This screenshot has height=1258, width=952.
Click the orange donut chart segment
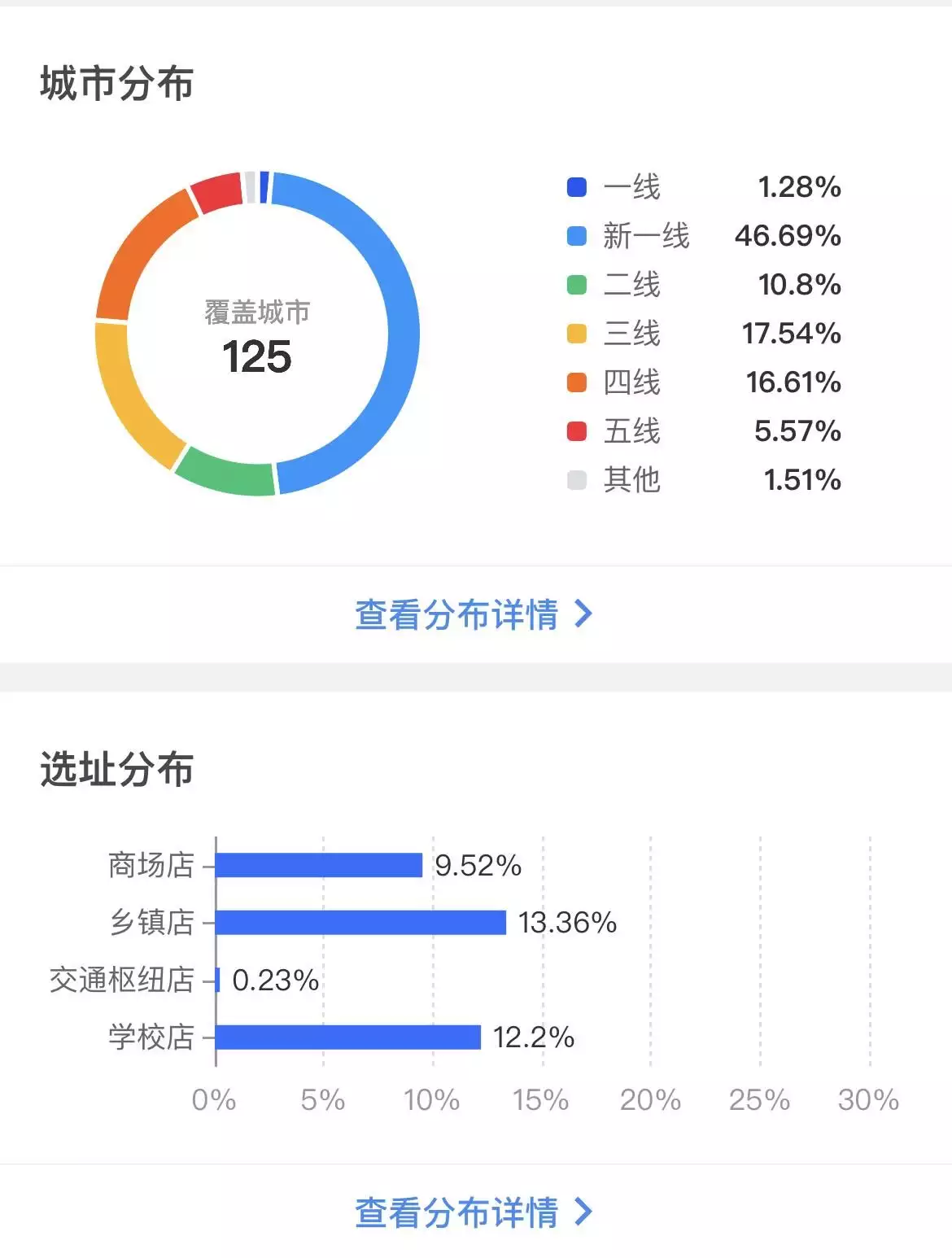coord(138,252)
